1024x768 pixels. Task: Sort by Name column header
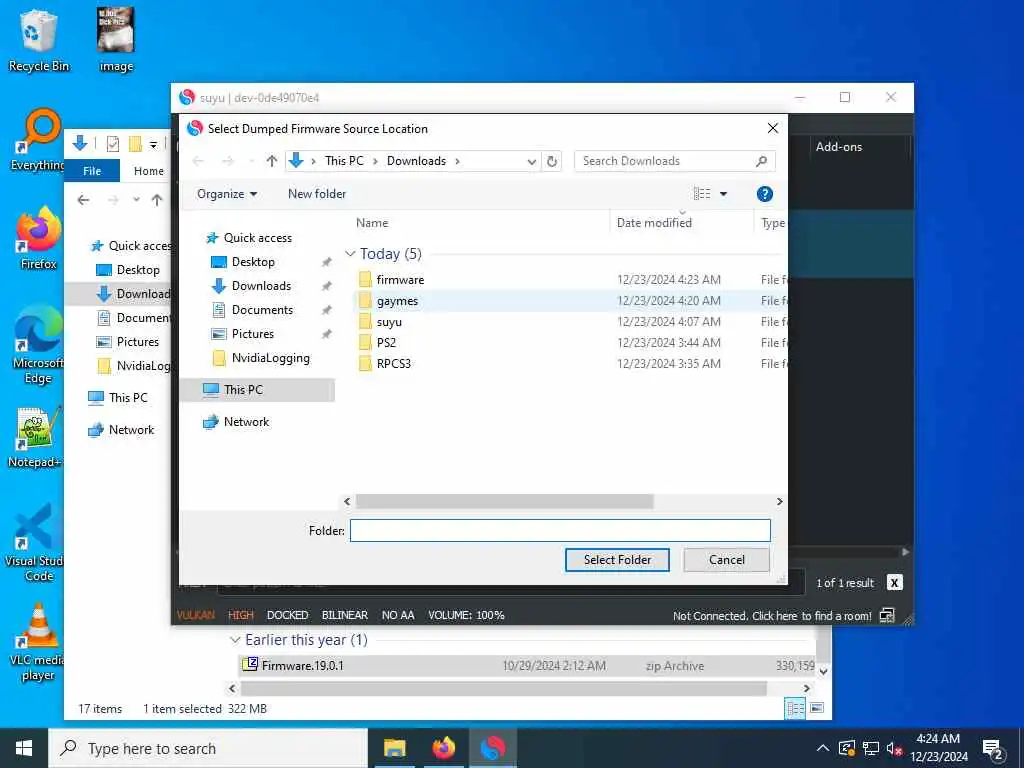tap(372, 223)
